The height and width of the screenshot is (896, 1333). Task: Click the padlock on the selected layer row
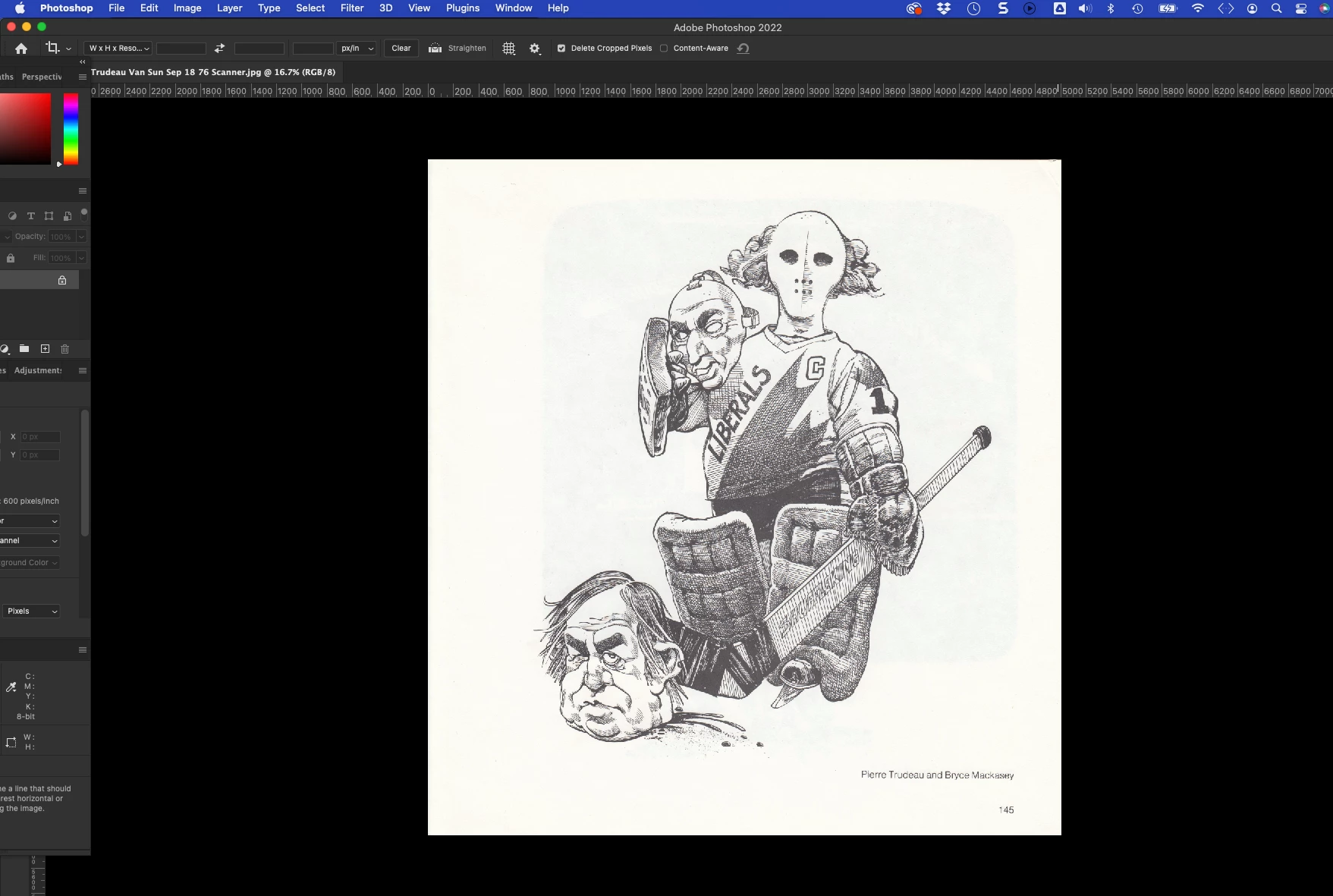coord(62,280)
